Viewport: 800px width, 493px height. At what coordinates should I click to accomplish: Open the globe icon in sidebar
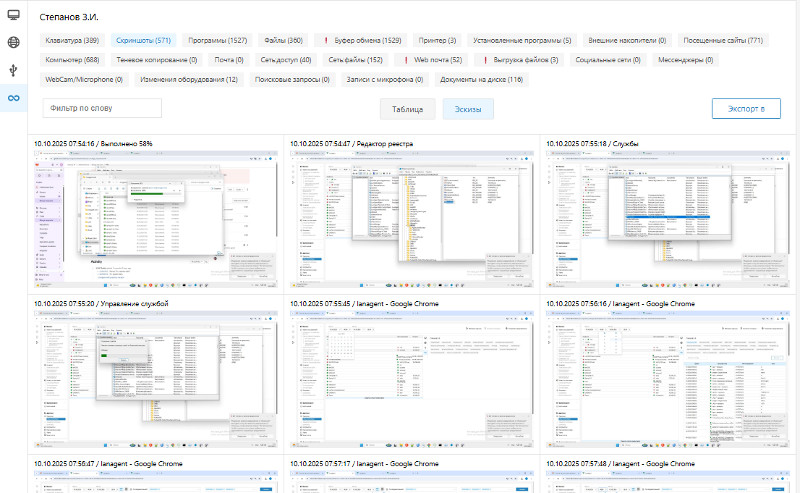[13, 43]
